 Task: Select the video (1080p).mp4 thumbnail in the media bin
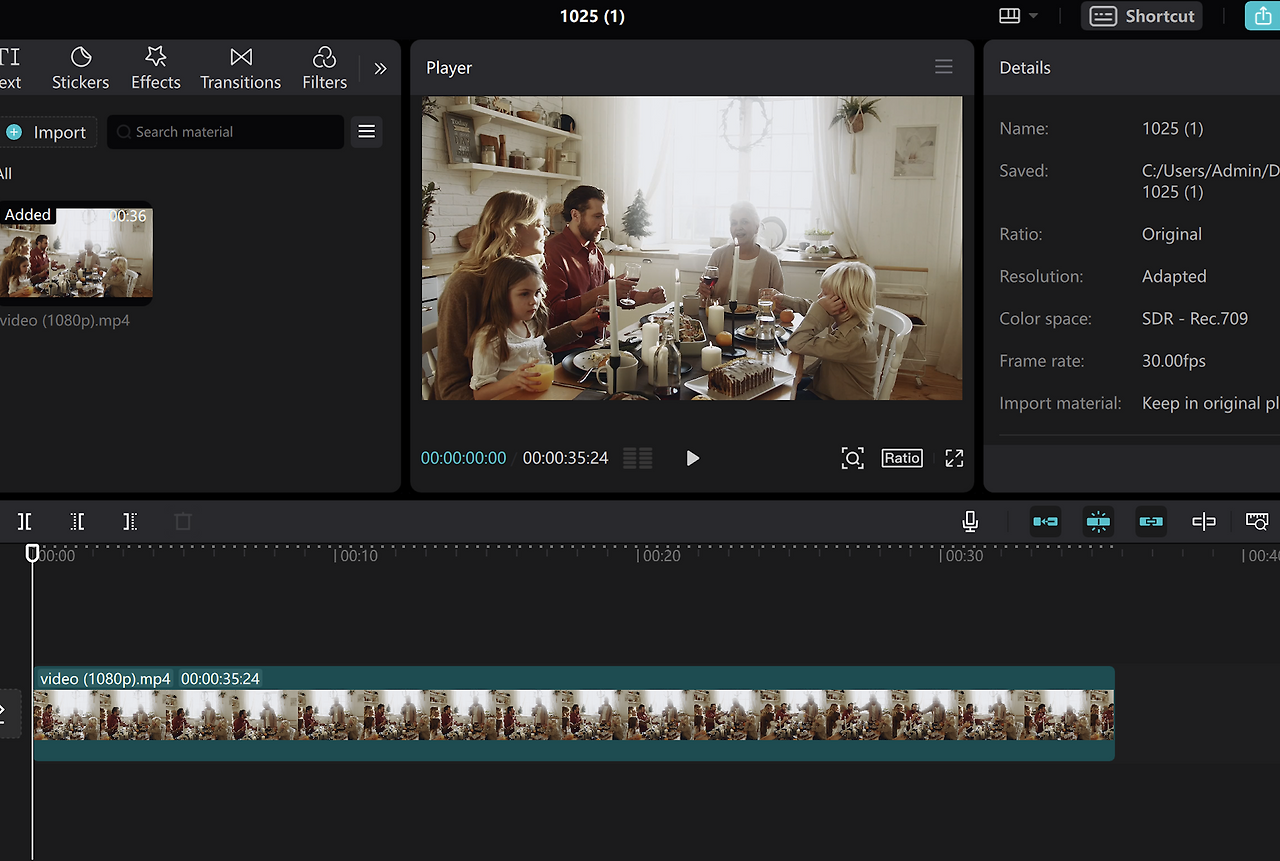tap(76, 253)
